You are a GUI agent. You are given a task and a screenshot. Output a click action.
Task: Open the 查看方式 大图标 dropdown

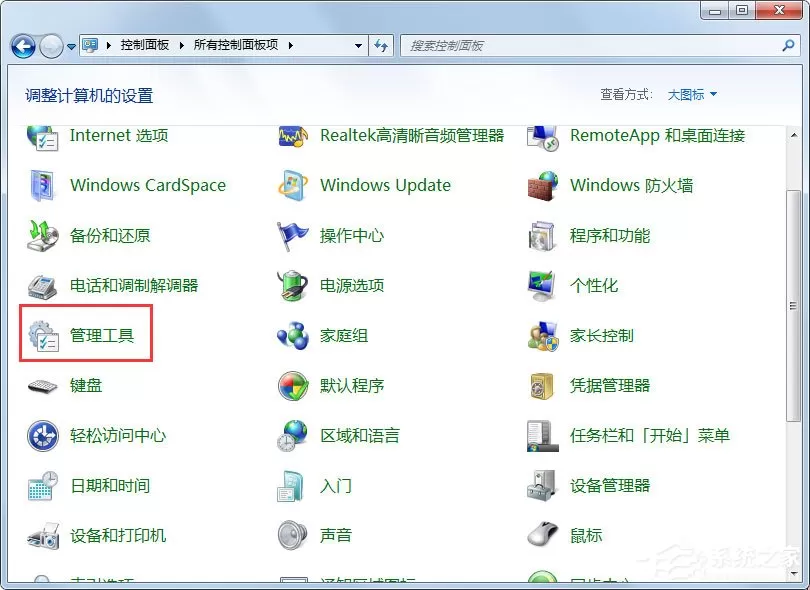coord(692,95)
